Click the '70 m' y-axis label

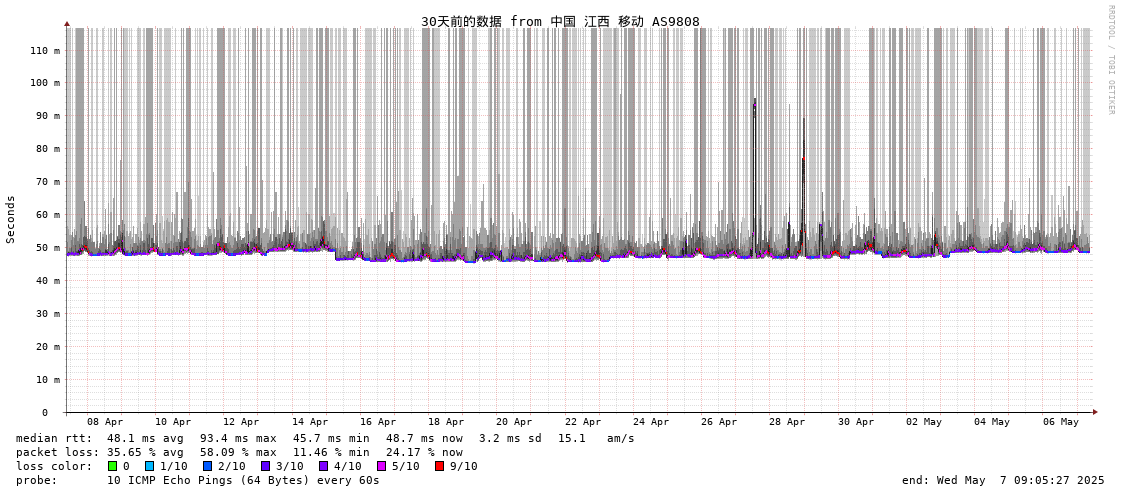(x=48, y=182)
